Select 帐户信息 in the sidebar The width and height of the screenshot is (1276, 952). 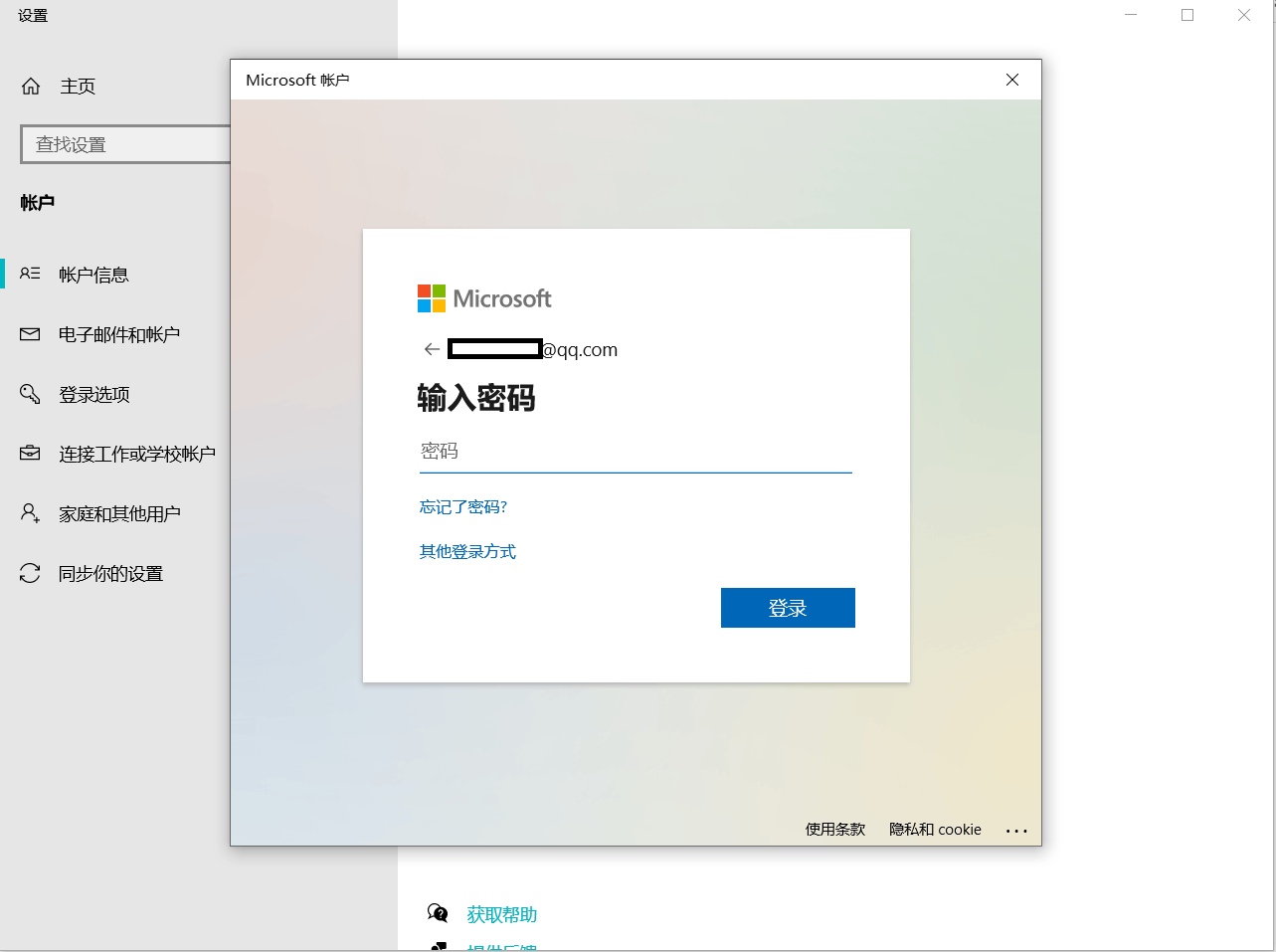tap(93, 275)
